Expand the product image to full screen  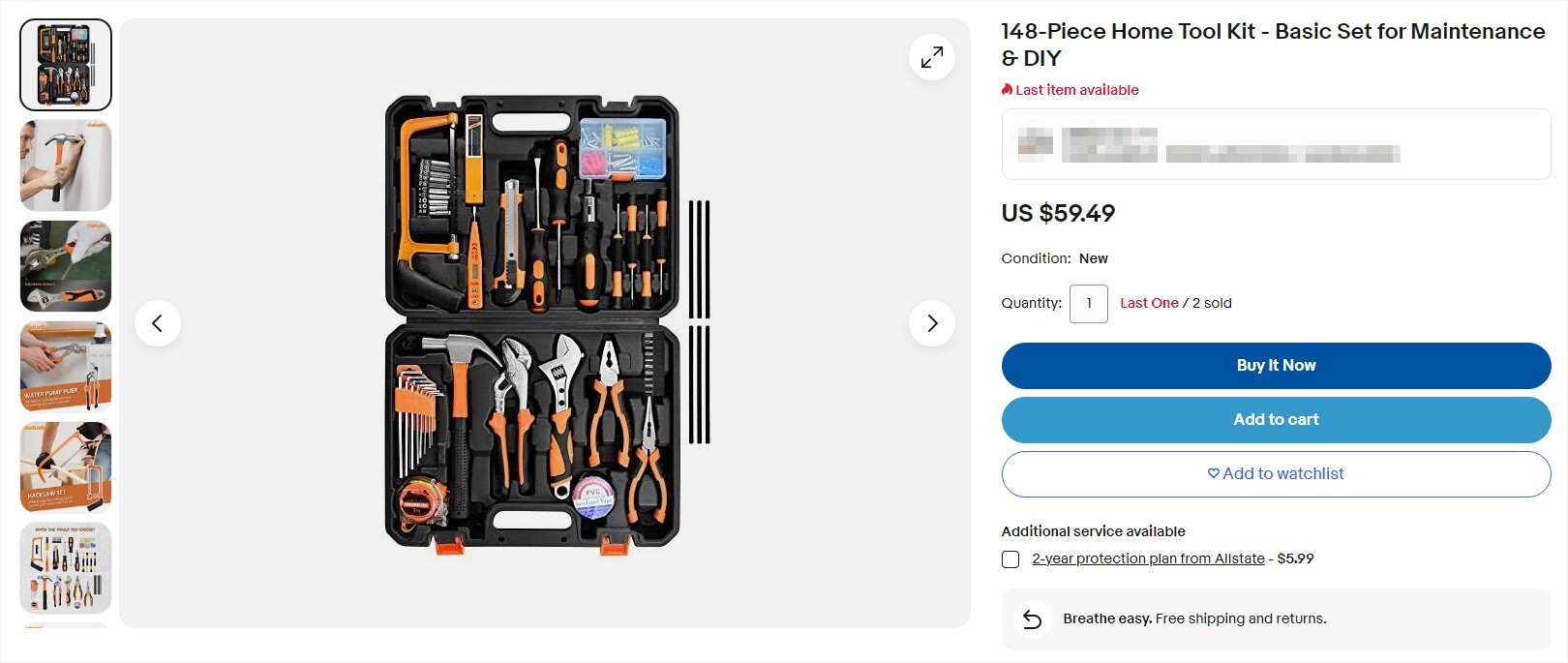tap(931, 57)
